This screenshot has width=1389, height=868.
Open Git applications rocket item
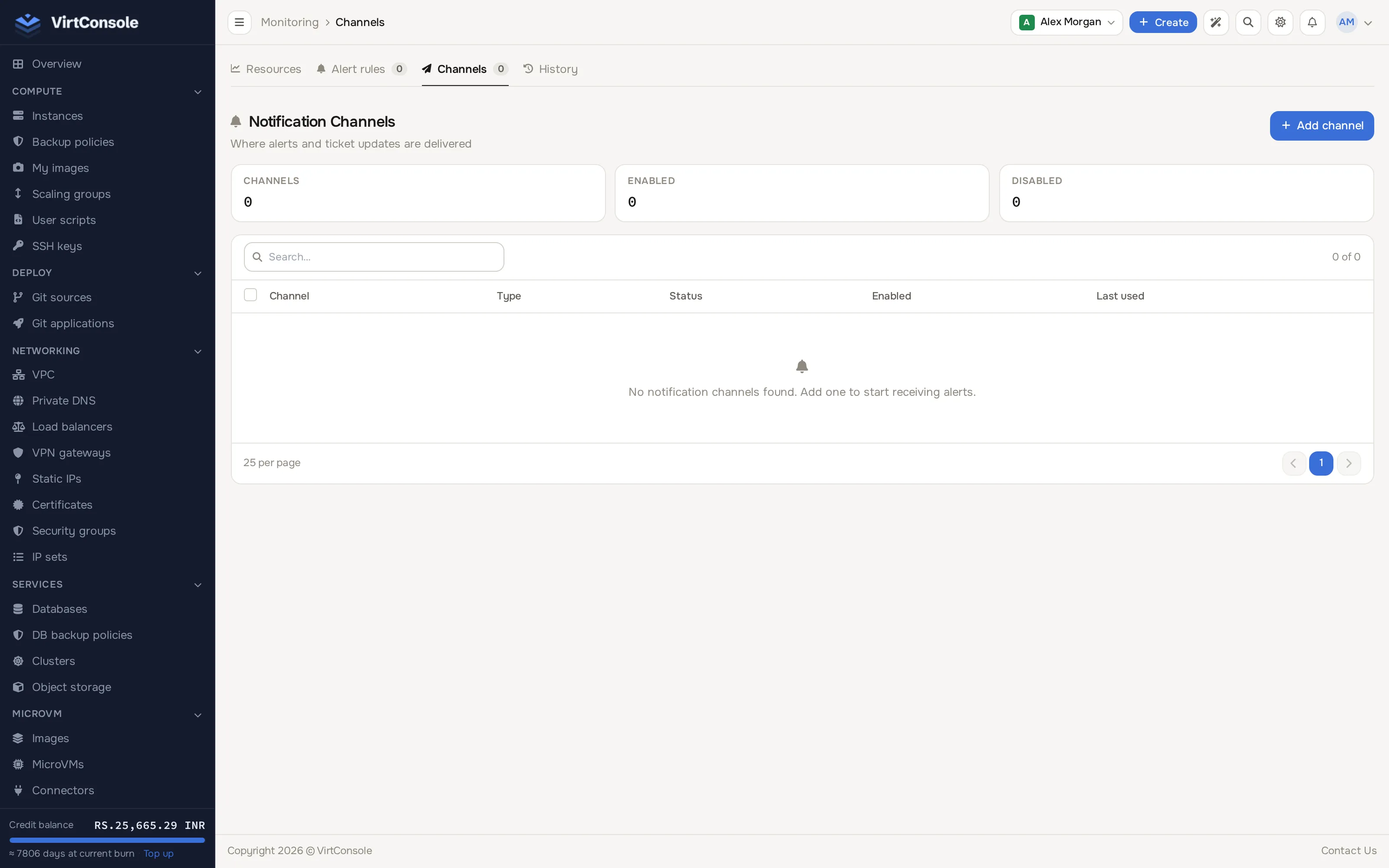[x=107, y=324]
